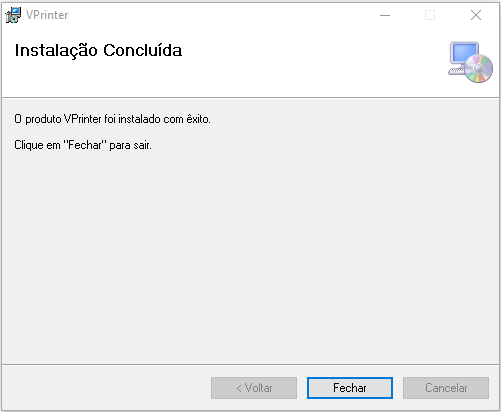Click the disabled Voltar button
The image size is (501, 412).
point(254,388)
